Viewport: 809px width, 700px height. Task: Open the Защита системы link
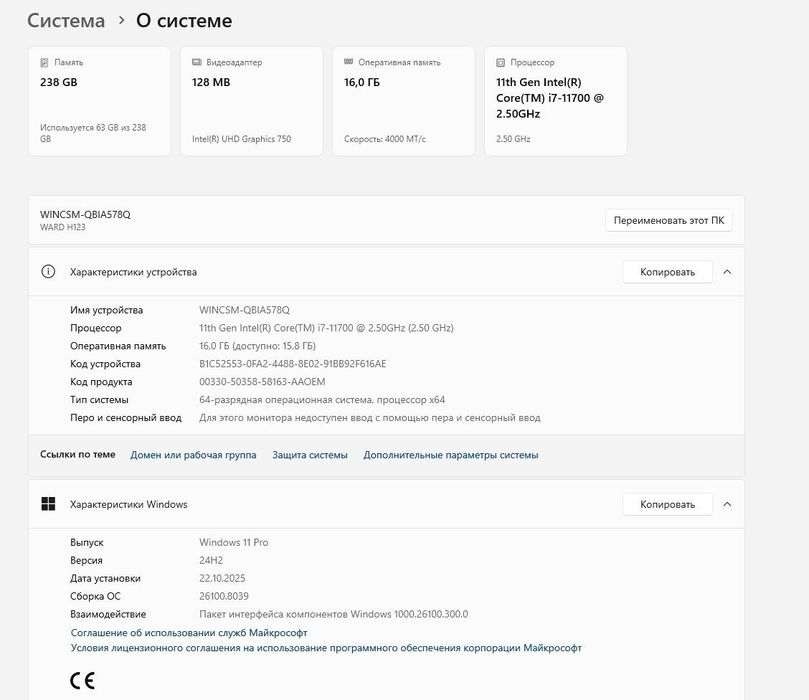(310, 455)
